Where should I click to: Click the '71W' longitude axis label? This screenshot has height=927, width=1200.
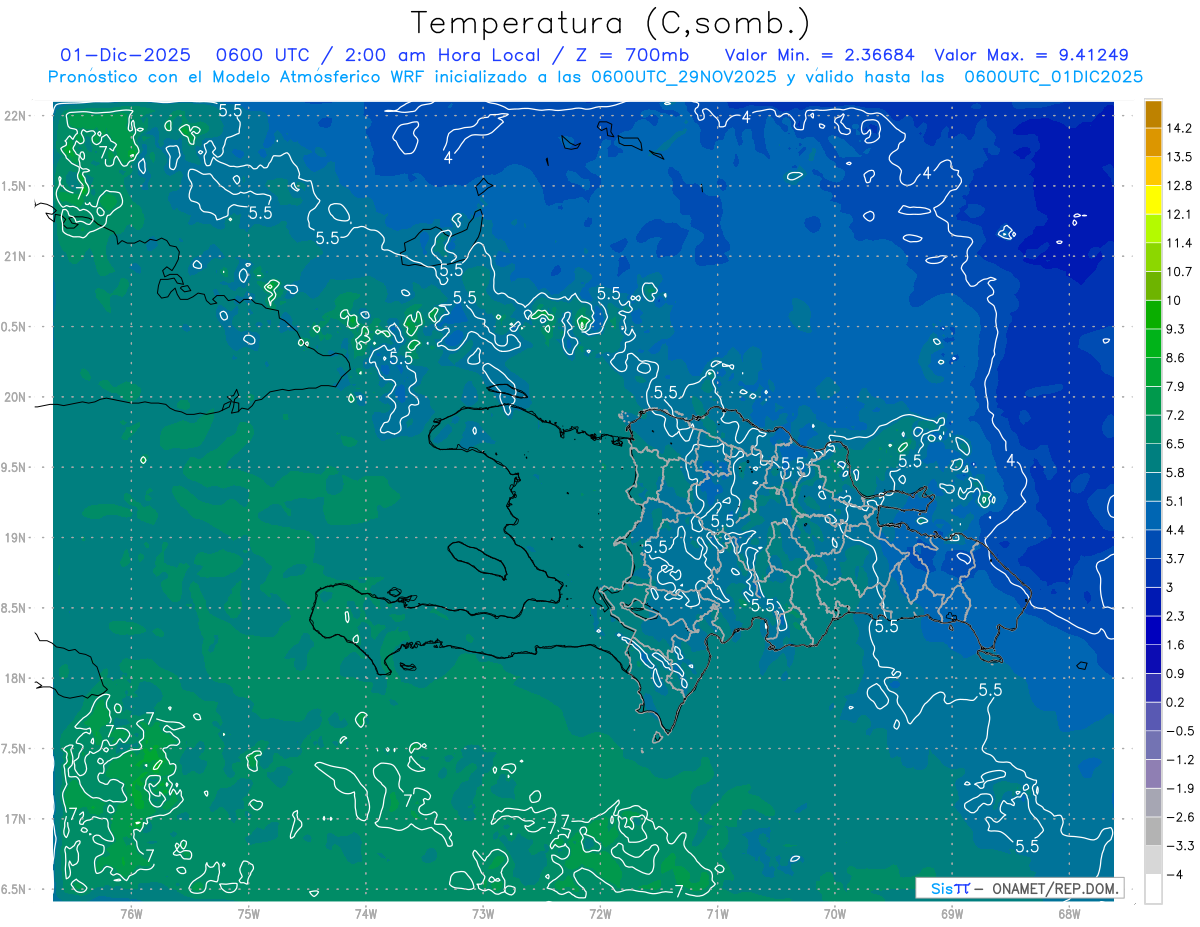coord(717,914)
